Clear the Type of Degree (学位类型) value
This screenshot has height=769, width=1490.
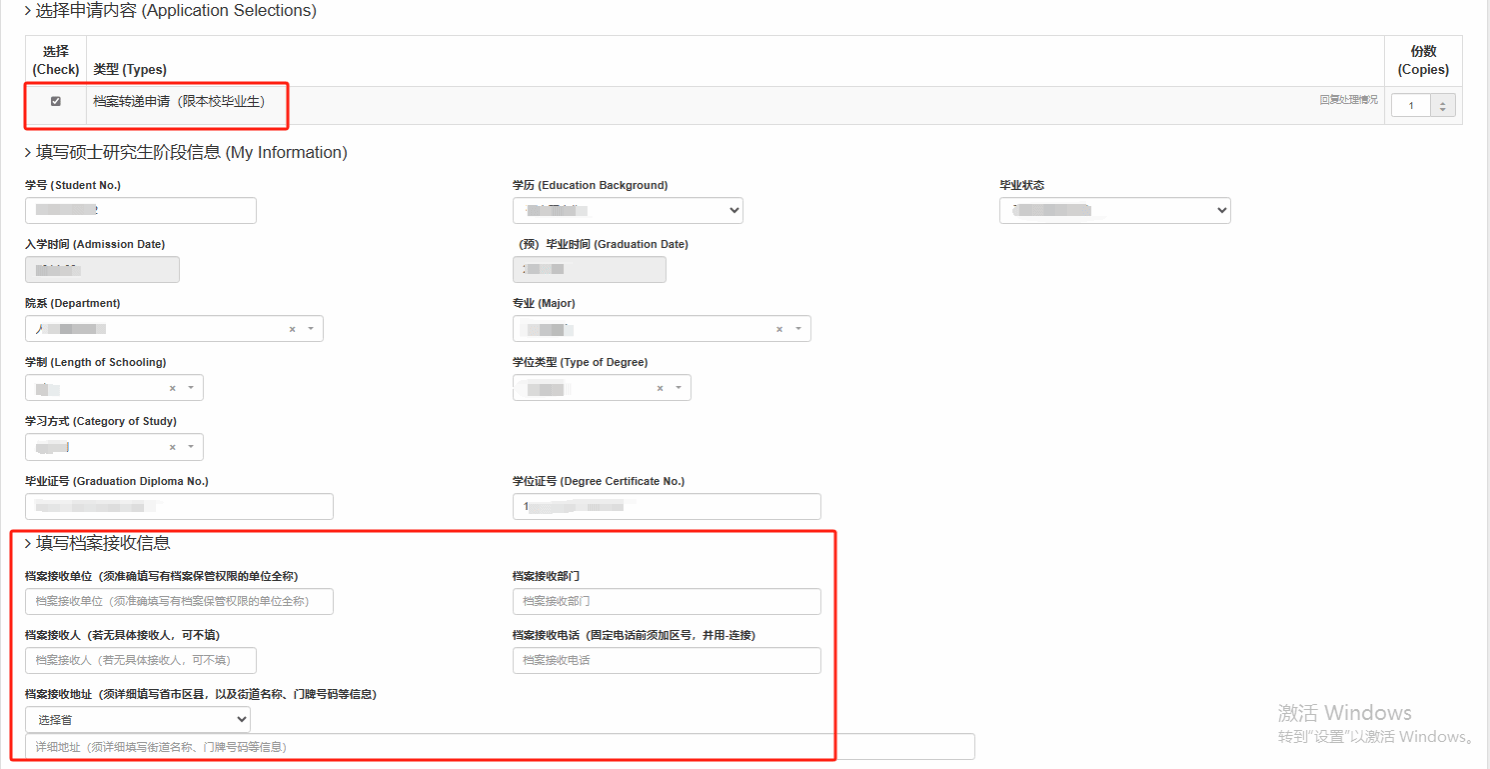(660, 388)
